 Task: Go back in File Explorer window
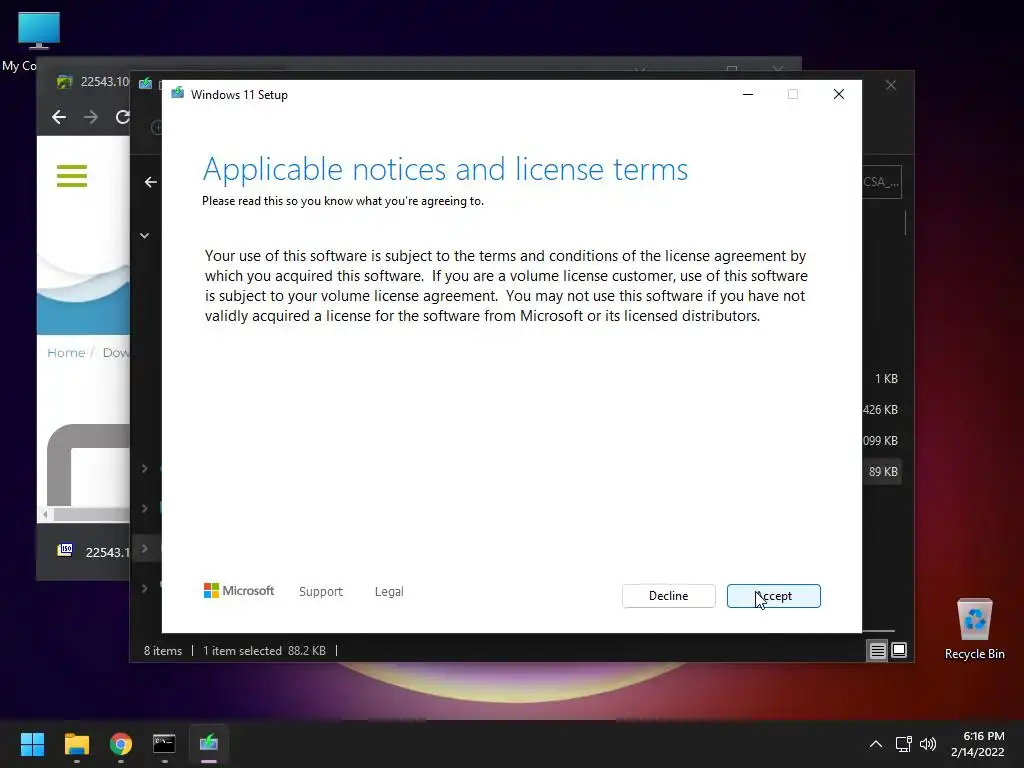coord(150,182)
